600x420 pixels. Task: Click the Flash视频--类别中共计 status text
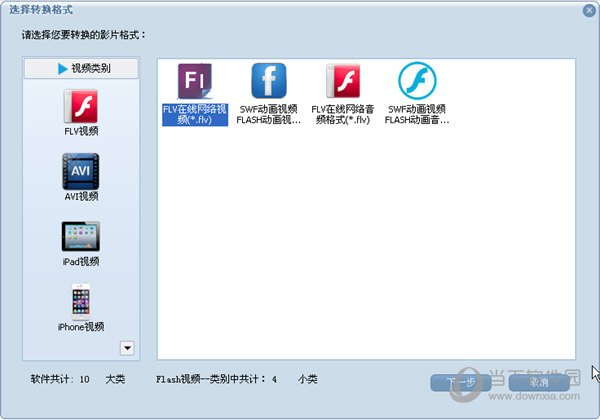point(216,379)
